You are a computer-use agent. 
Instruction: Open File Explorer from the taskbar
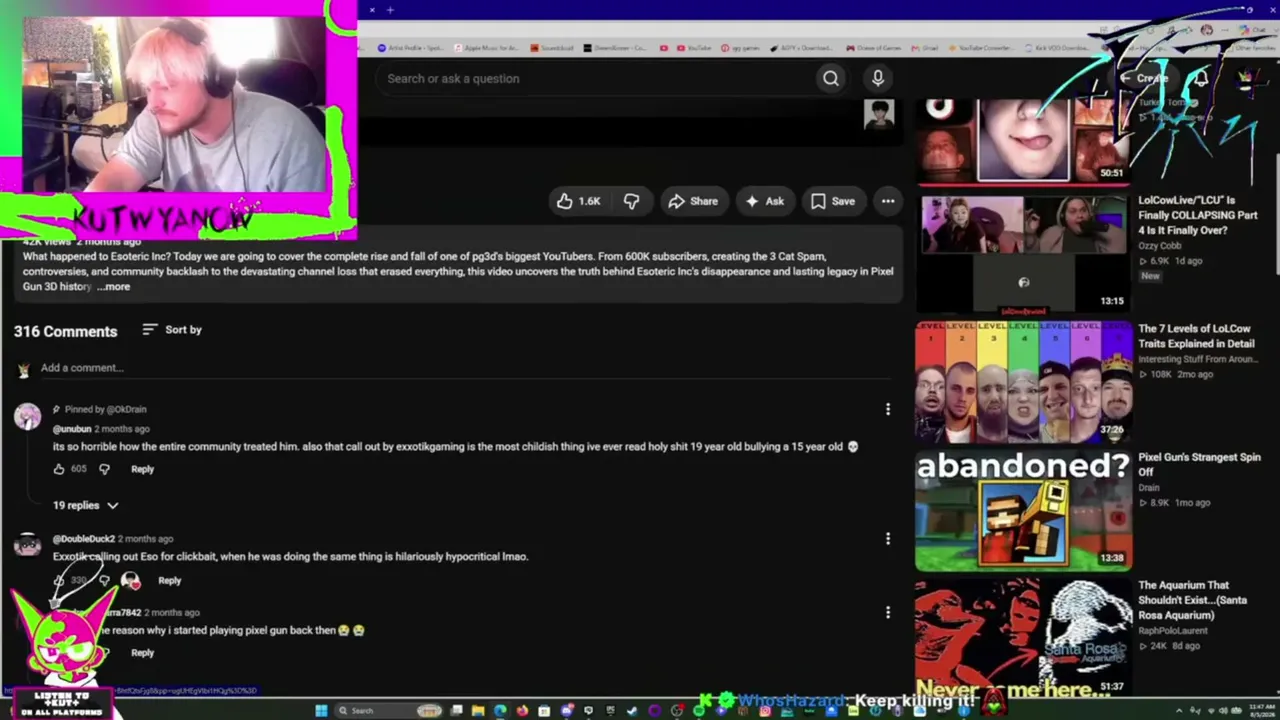coord(478,711)
